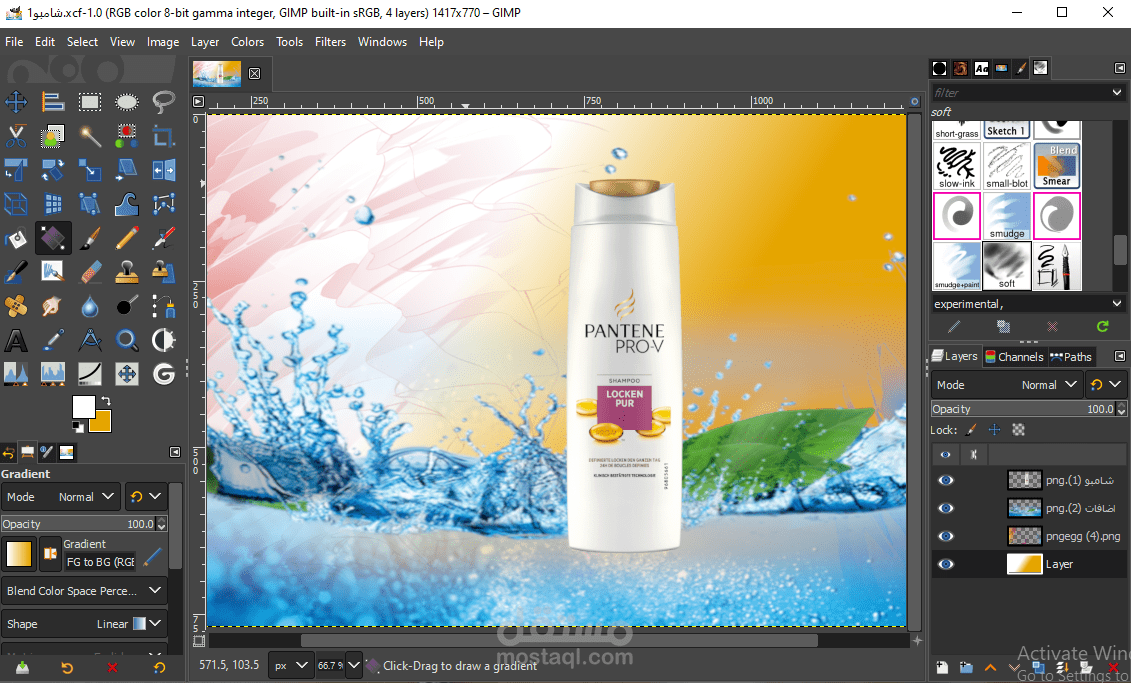Image resolution: width=1131 pixels, height=683 pixels.
Task: Select the Crop tool
Action: point(164,136)
